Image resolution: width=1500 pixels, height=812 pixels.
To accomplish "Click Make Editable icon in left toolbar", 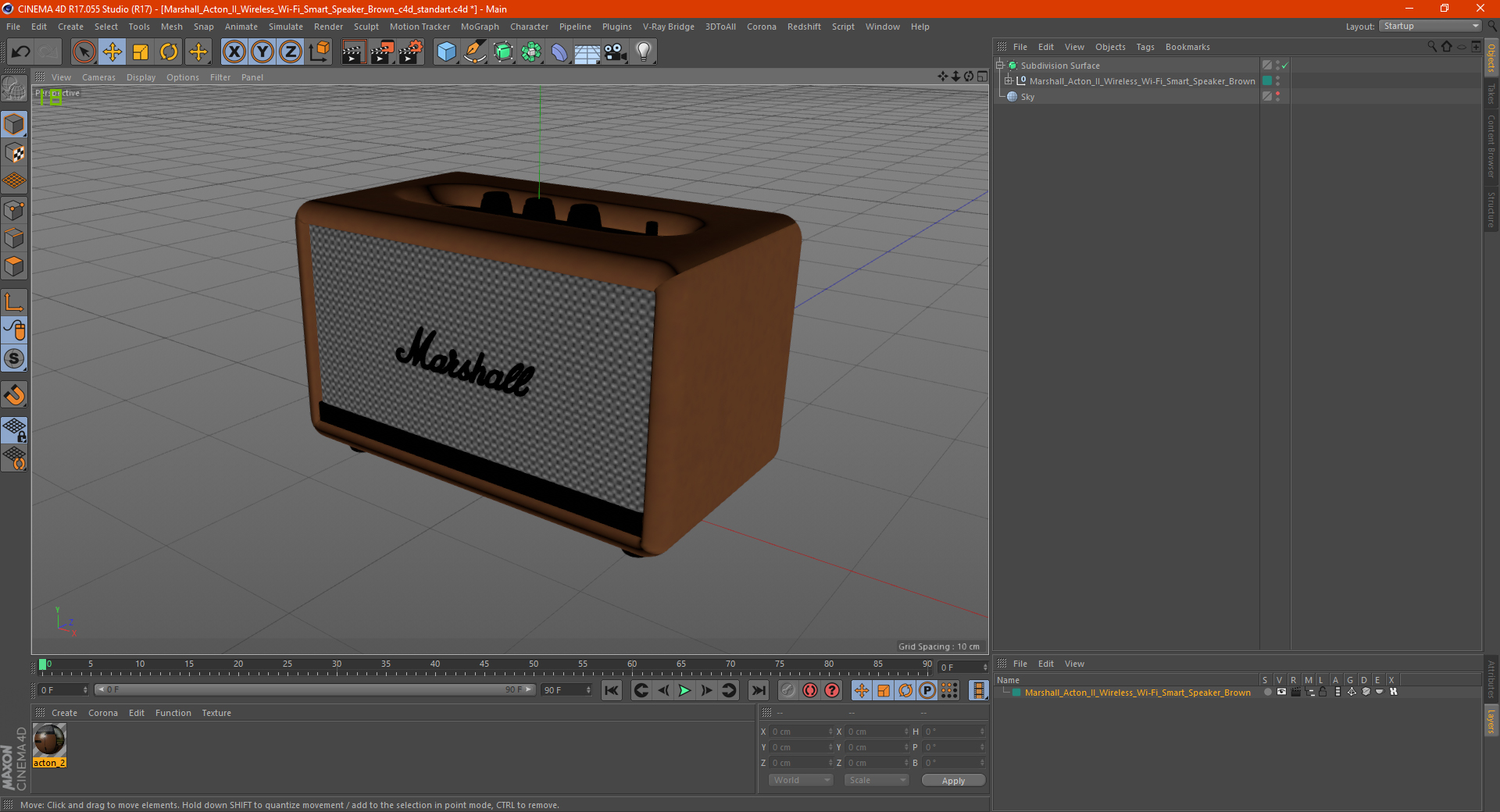I will click(x=14, y=89).
